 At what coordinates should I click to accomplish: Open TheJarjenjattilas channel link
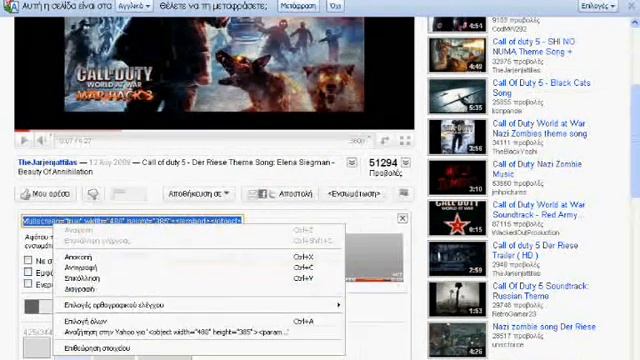47,162
